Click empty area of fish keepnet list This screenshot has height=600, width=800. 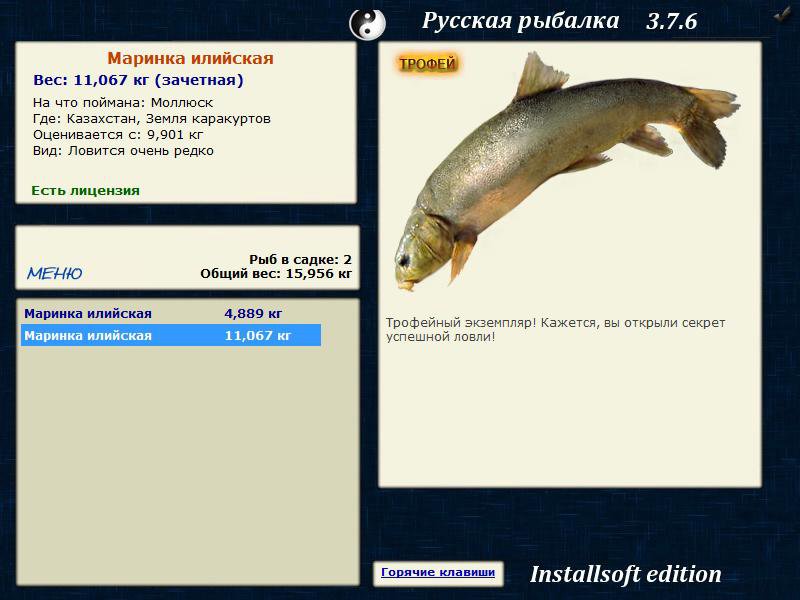point(188,459)
